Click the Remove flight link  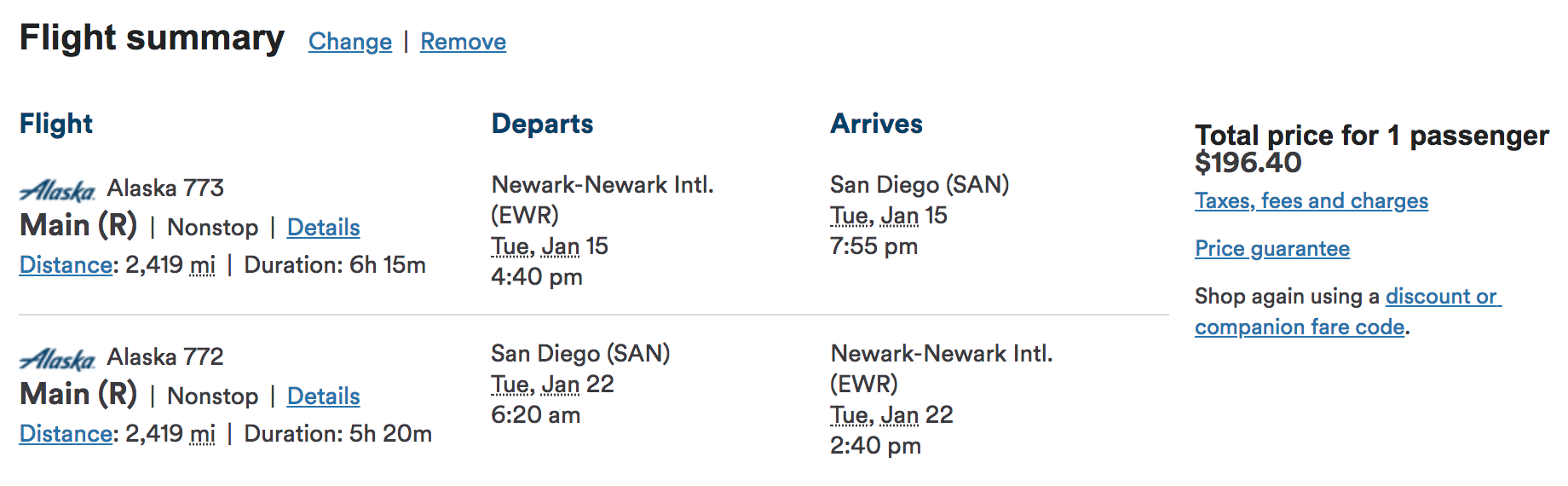click(463, 42)
